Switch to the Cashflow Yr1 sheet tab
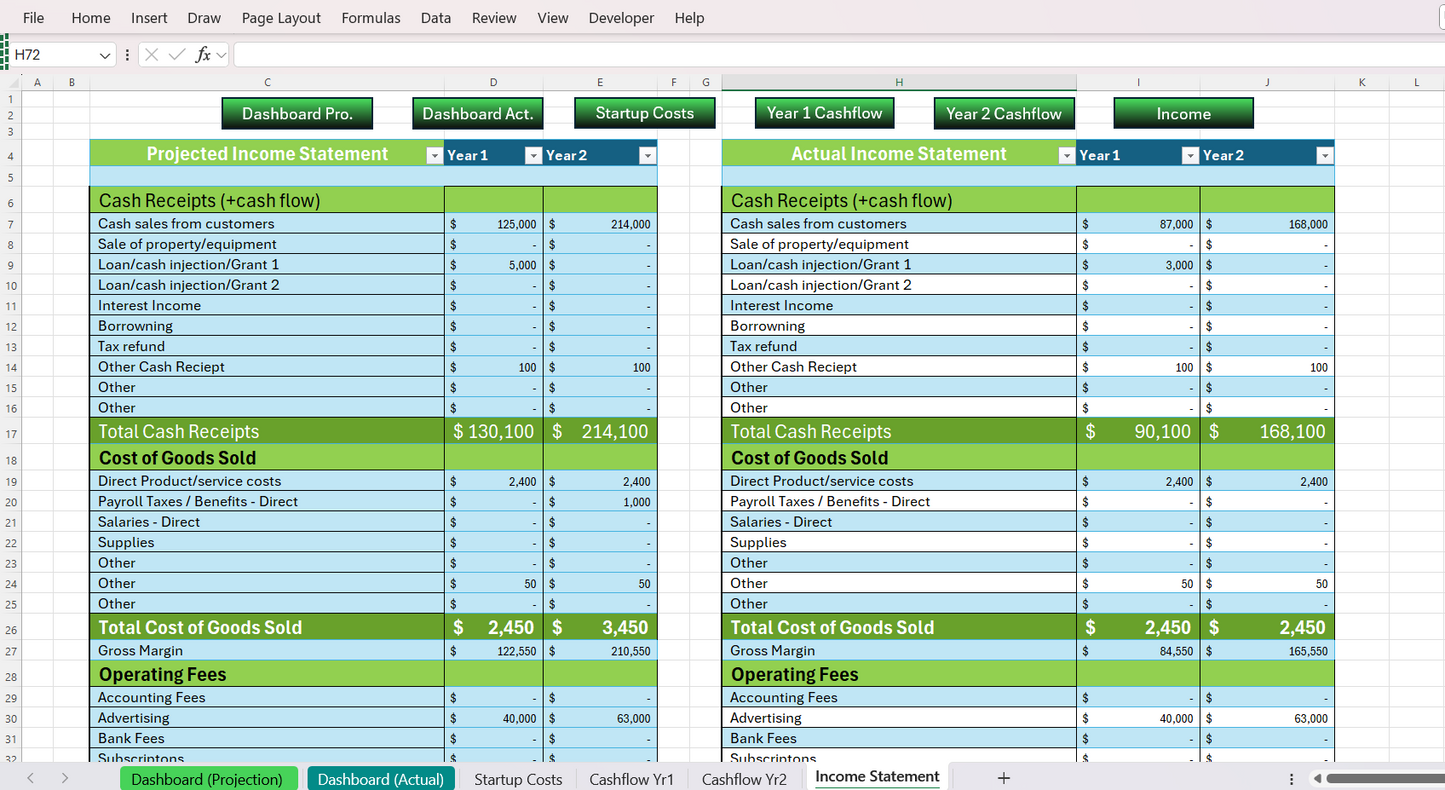 point(631,779)
